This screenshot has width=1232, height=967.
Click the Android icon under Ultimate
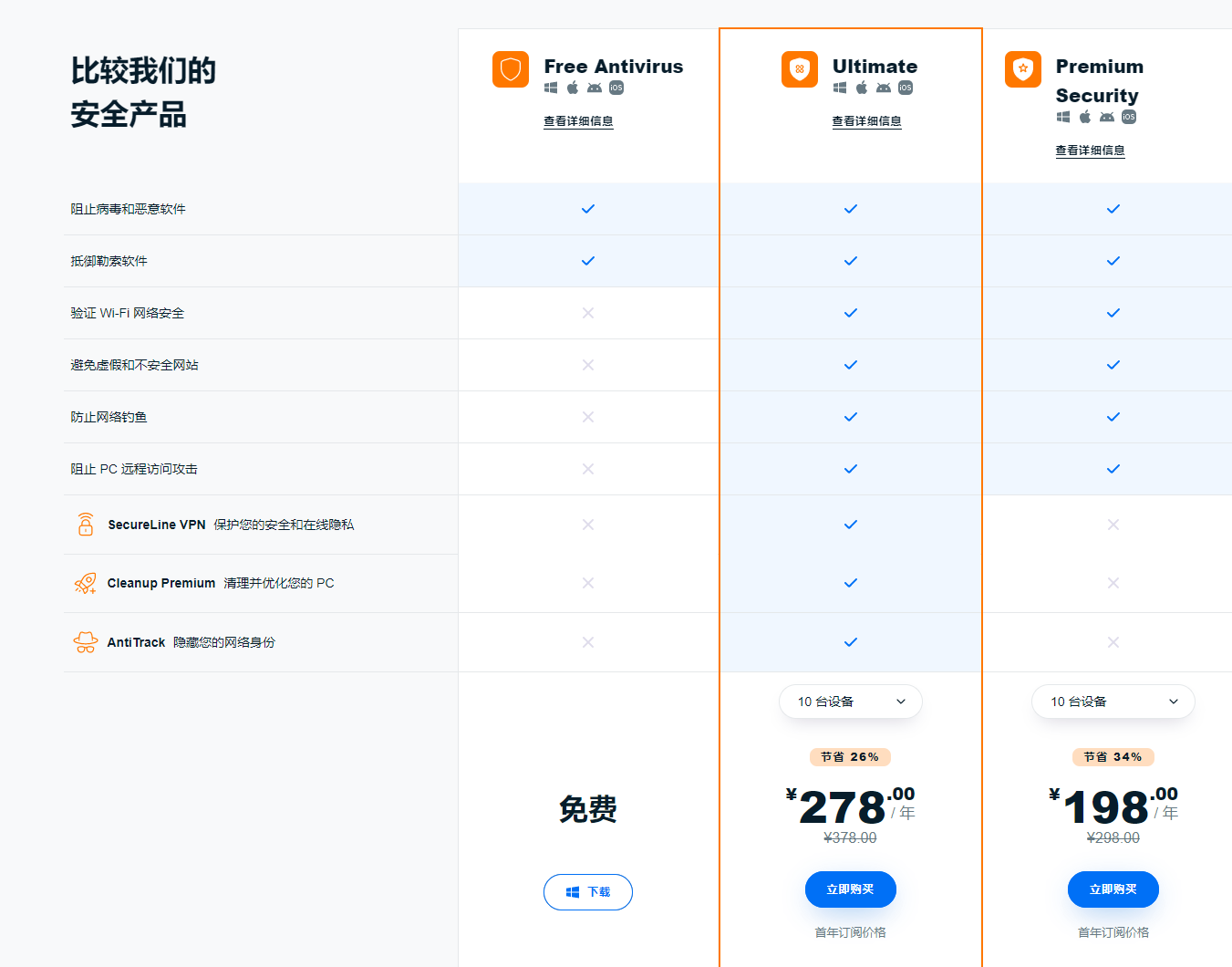coord(884,88)
